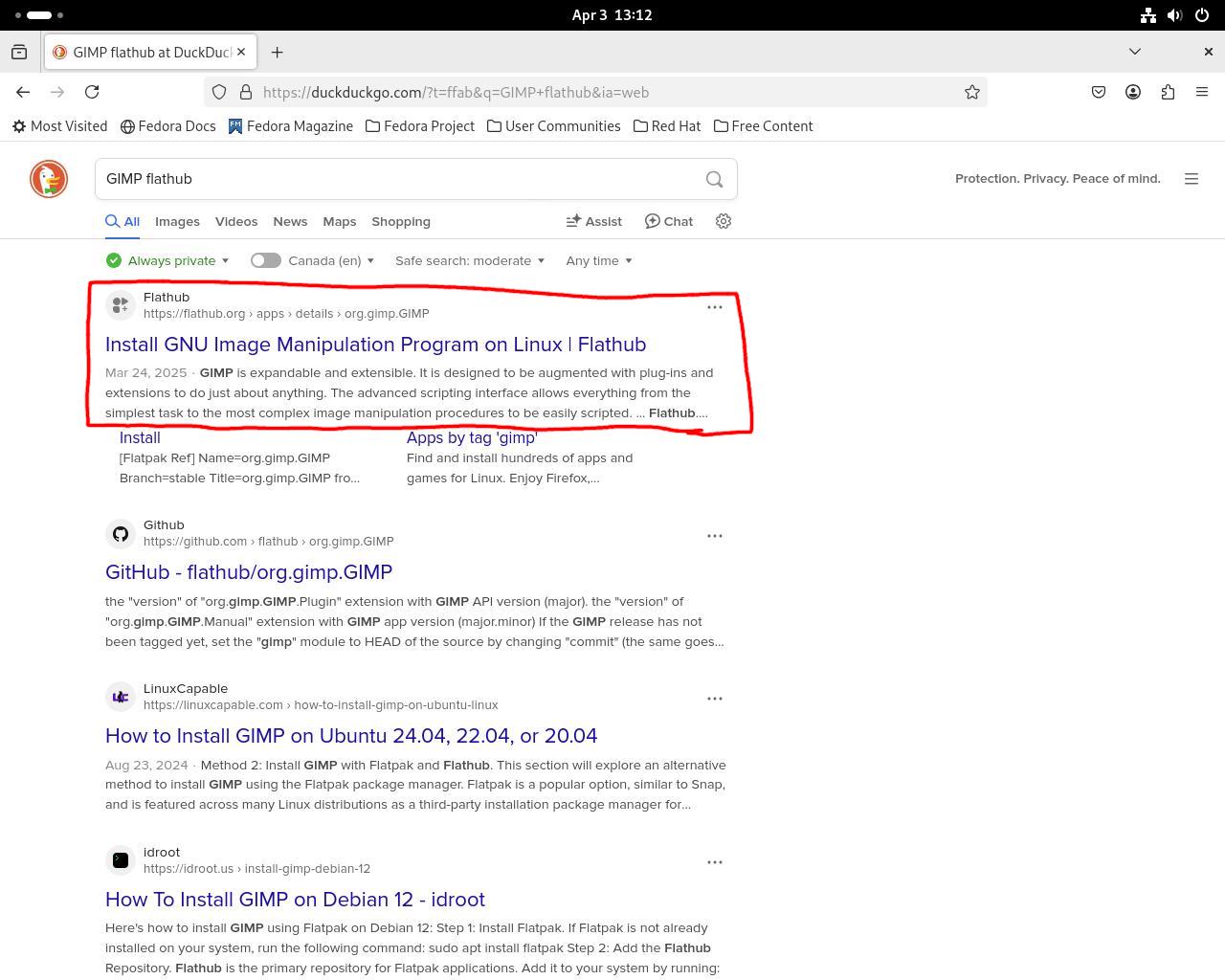1225x980 pixels.
Task: Click the DuckDuckGo logo
Action: point(49,179)
